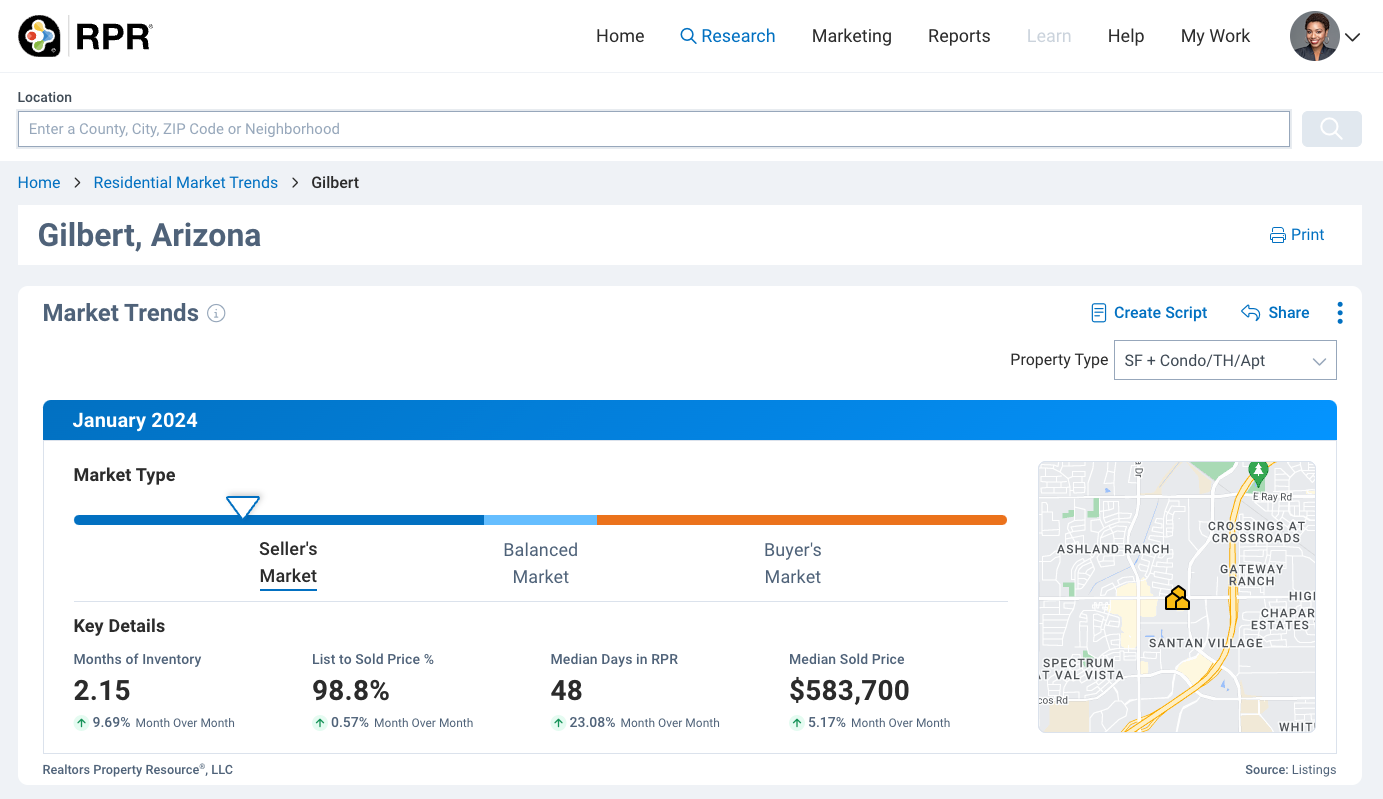The height and width of the screenshot is (799, 1383).
Task: Click the Location search input field
Action: tap(654, 129)
